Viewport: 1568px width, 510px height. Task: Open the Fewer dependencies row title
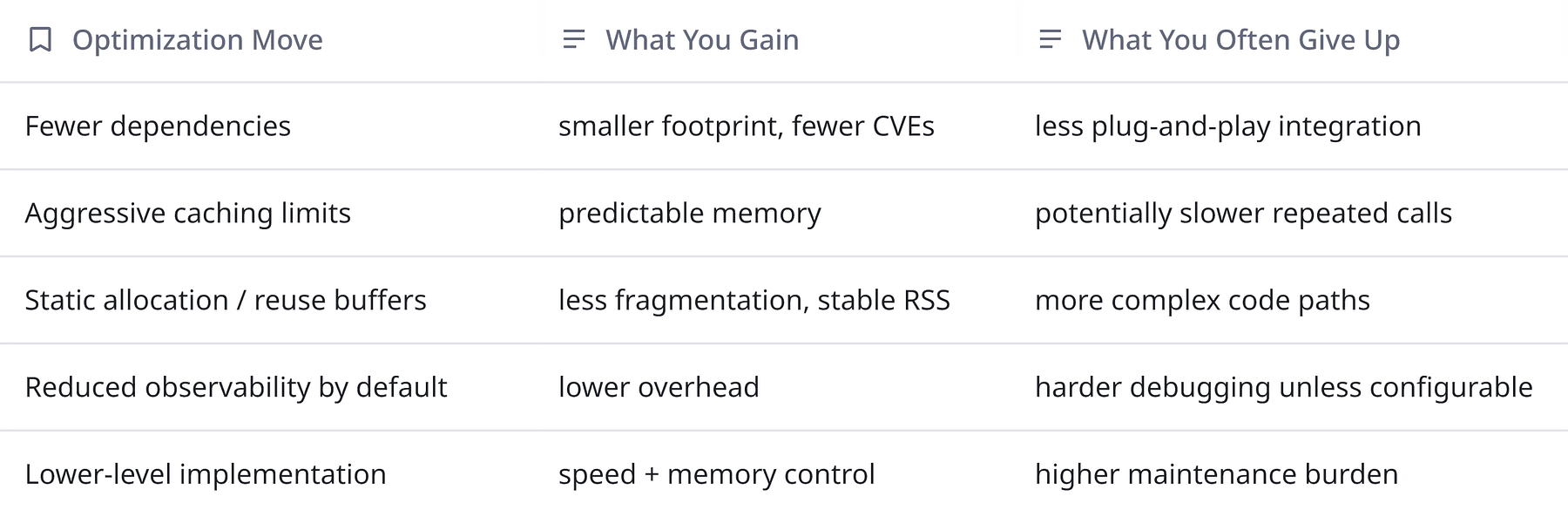point(158,126)
